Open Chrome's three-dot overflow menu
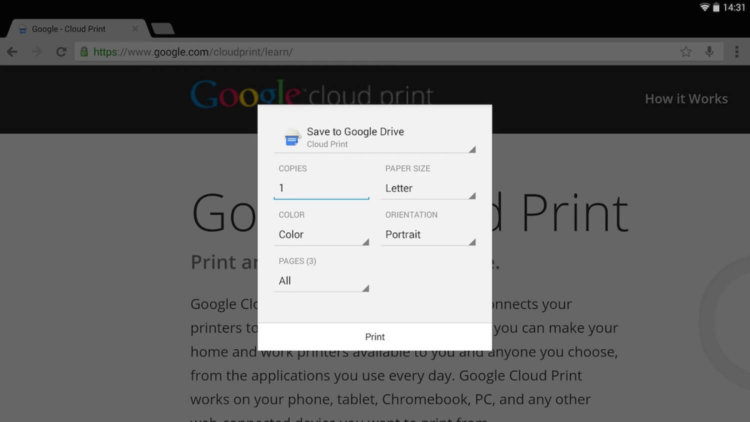The width and height of the screenshot is (750, 422). 736,52
